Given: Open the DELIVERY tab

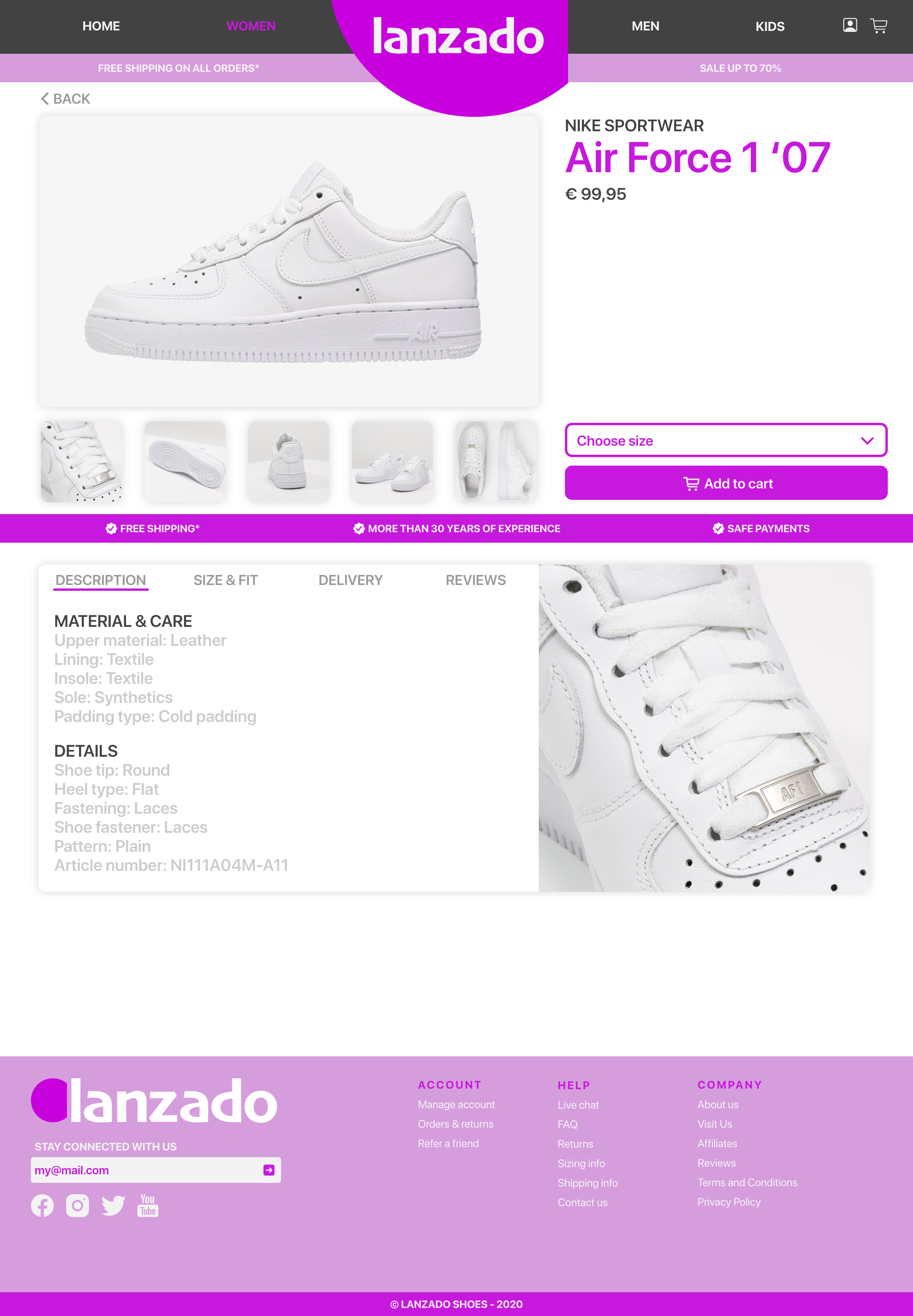Looking at the screenshot, I should point(350,580).
